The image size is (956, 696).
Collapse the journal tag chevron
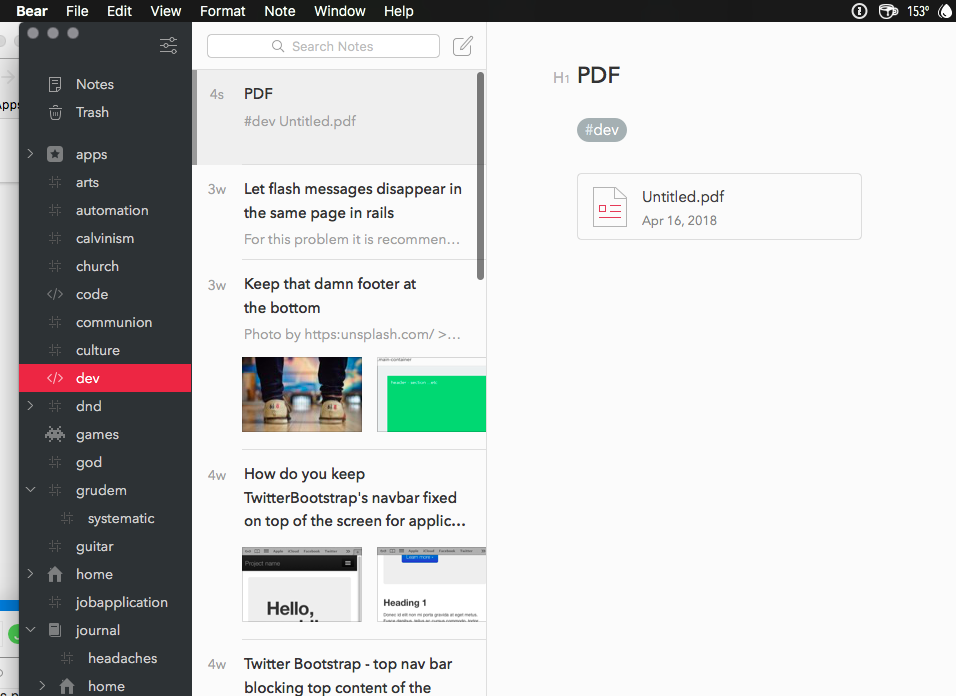pos(30,630)
